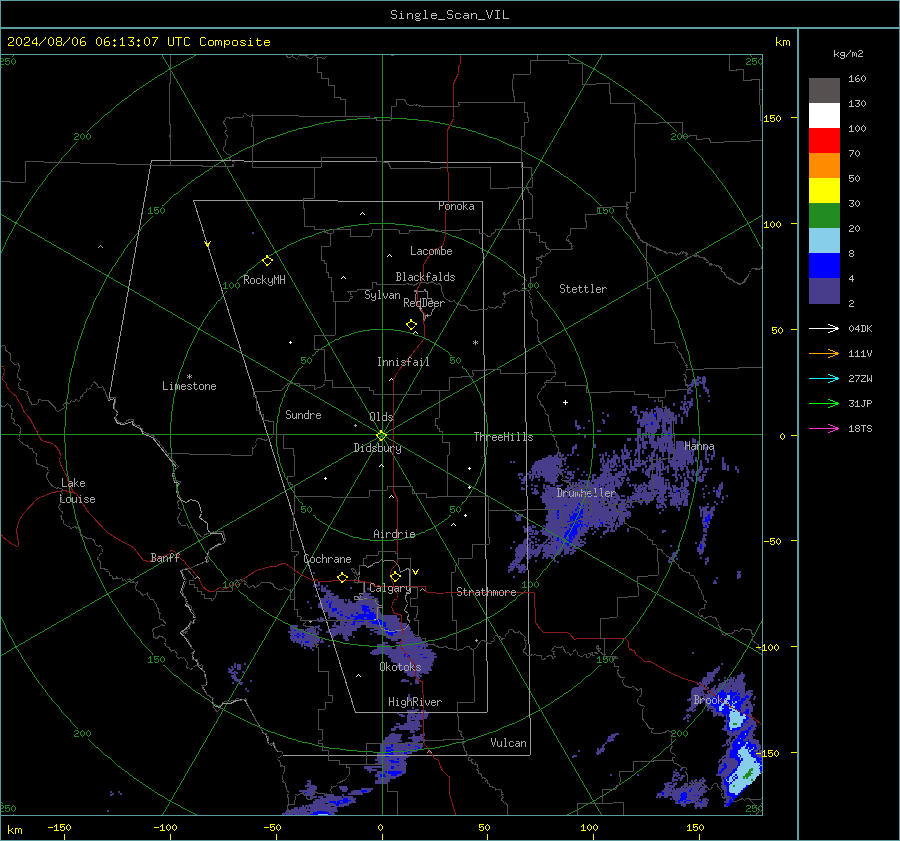Select the blue 4-8 legend swatch

(824, 266)
